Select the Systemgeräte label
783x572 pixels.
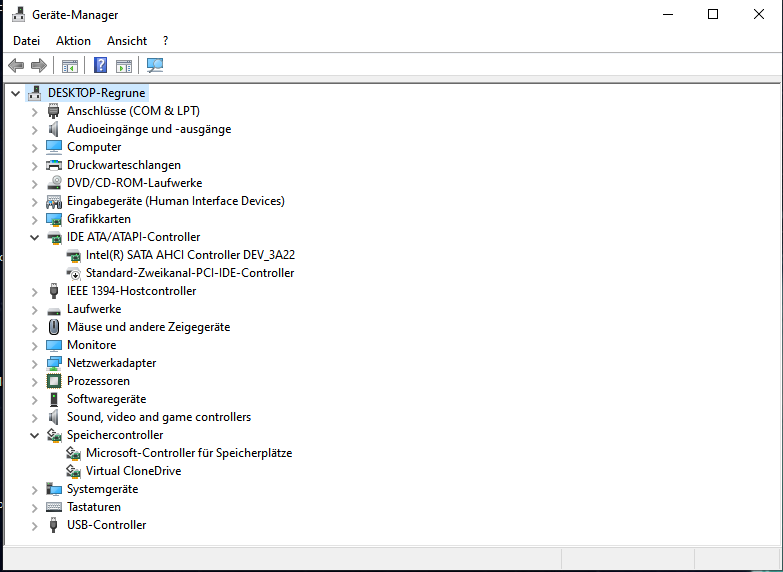[102, 489]
